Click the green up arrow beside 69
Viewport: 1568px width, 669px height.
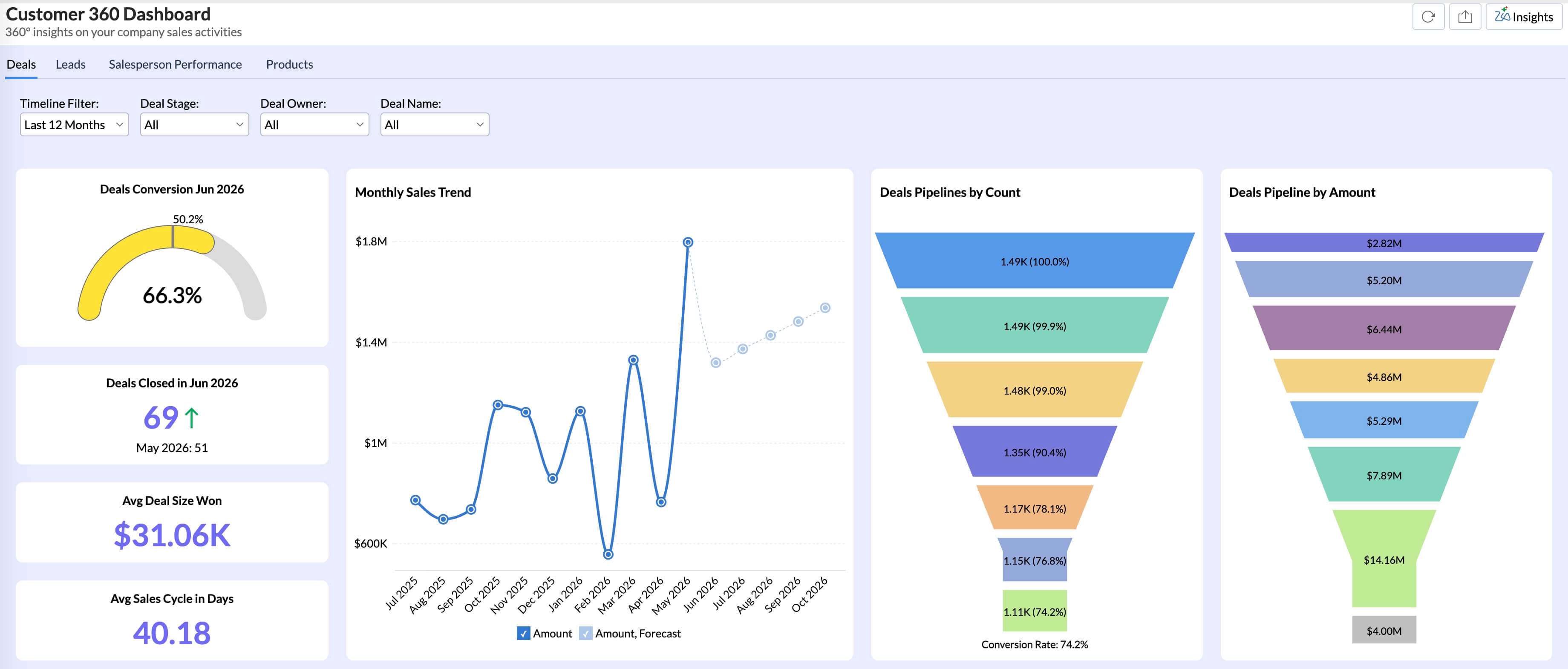point(192,418)
